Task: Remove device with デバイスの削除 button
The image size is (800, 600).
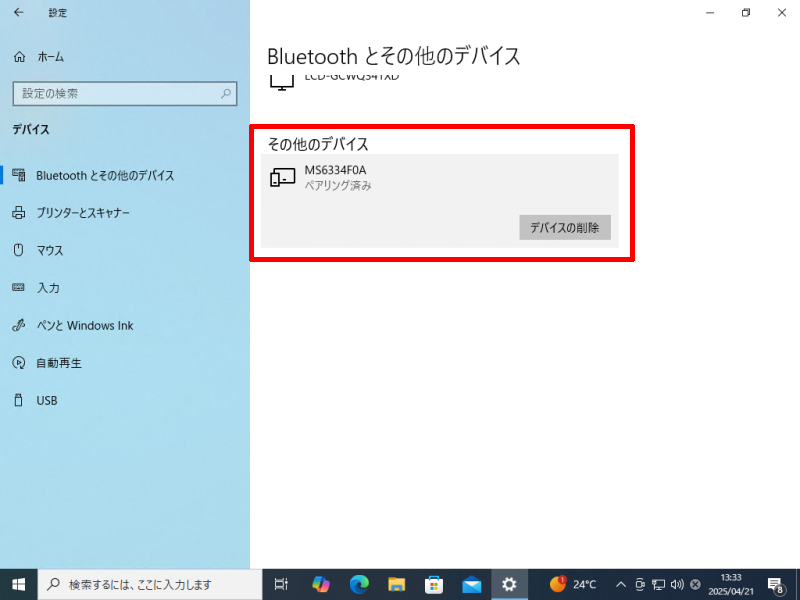Action: click(565, 228)
